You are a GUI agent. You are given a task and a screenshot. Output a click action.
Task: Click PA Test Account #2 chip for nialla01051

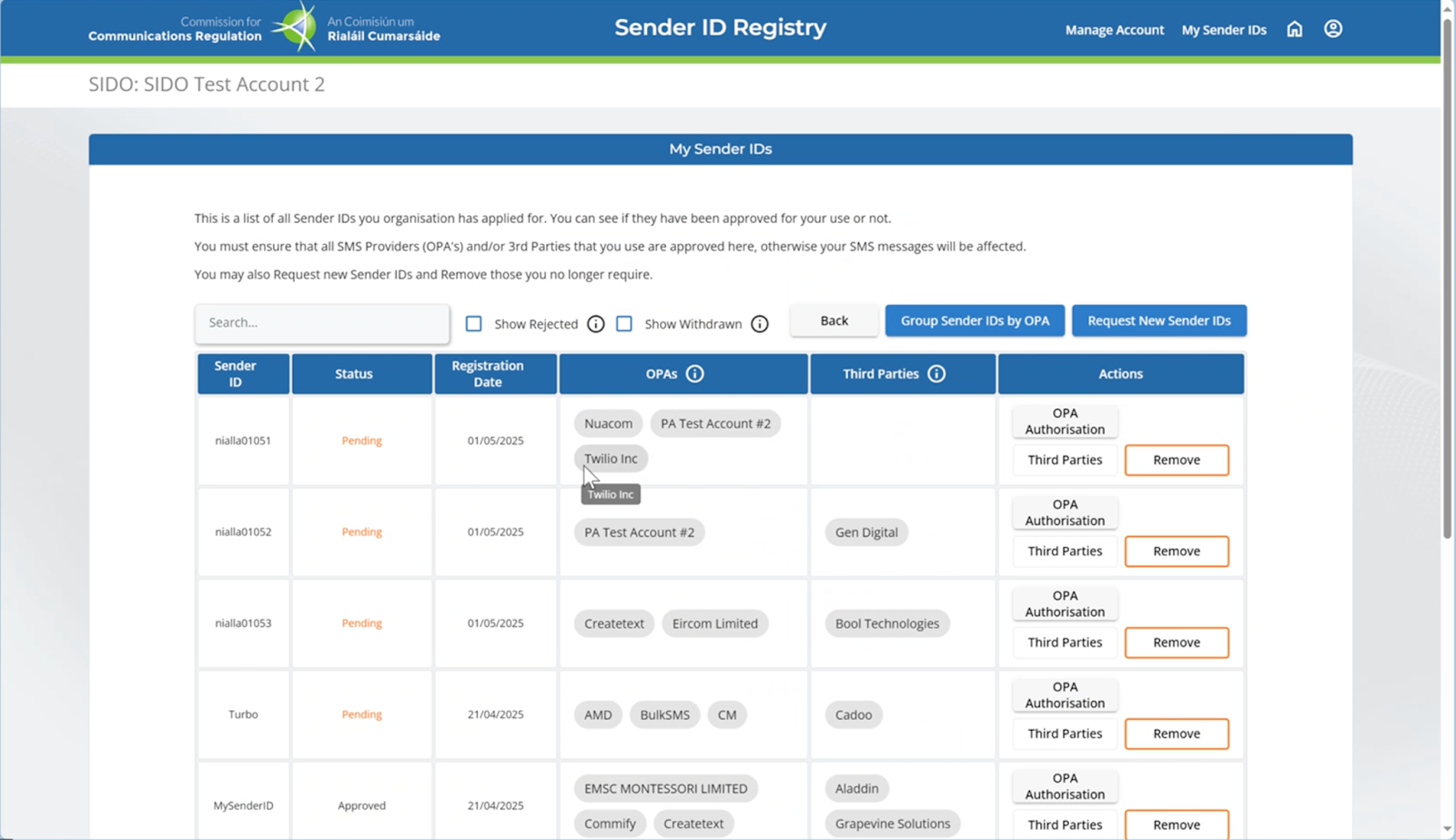(715, 424)
